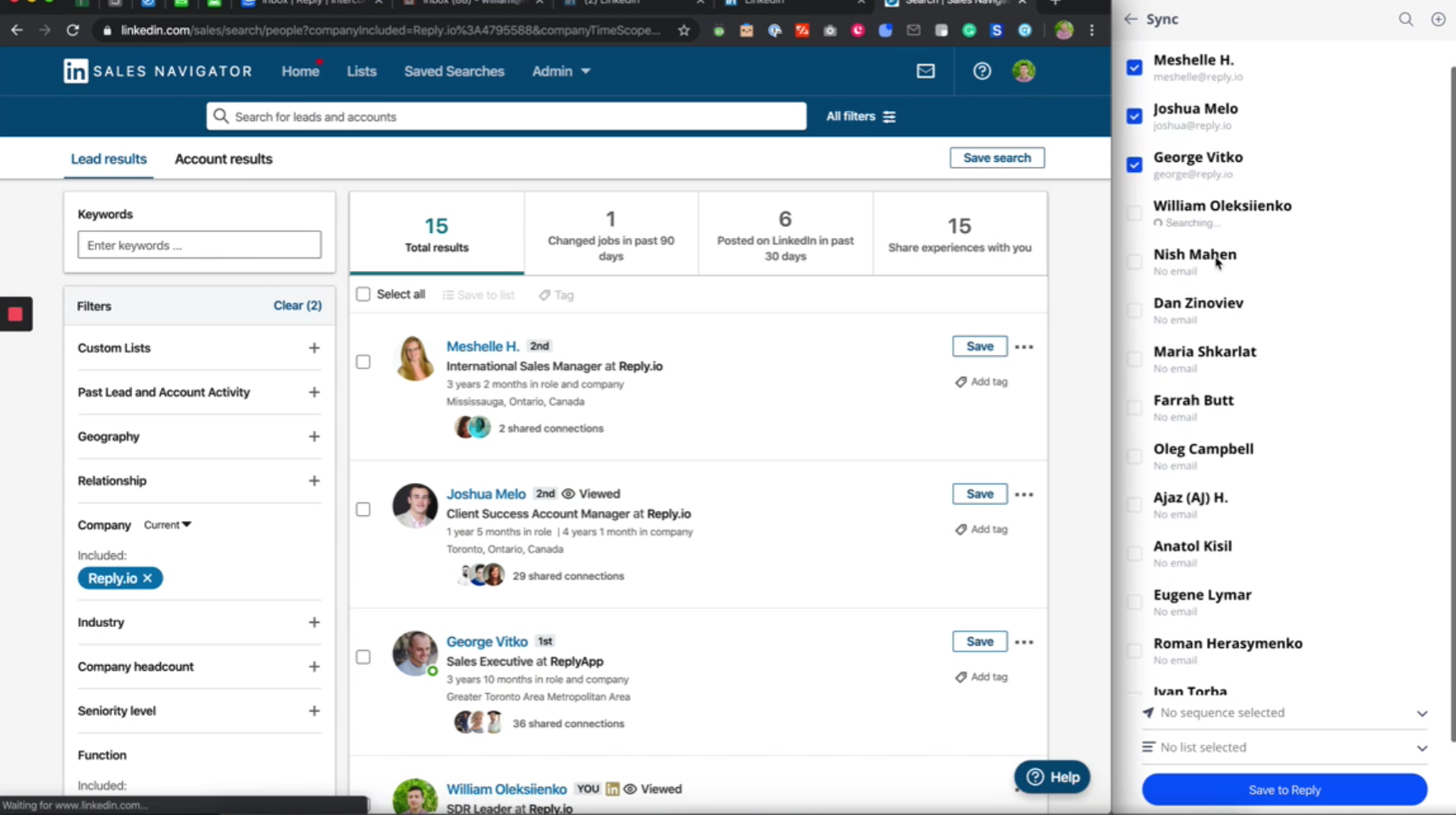Viewport: 1456px width, 815px height.
Task: Open more options for Meshelle H.
Action: click(x=1024, y=347)
